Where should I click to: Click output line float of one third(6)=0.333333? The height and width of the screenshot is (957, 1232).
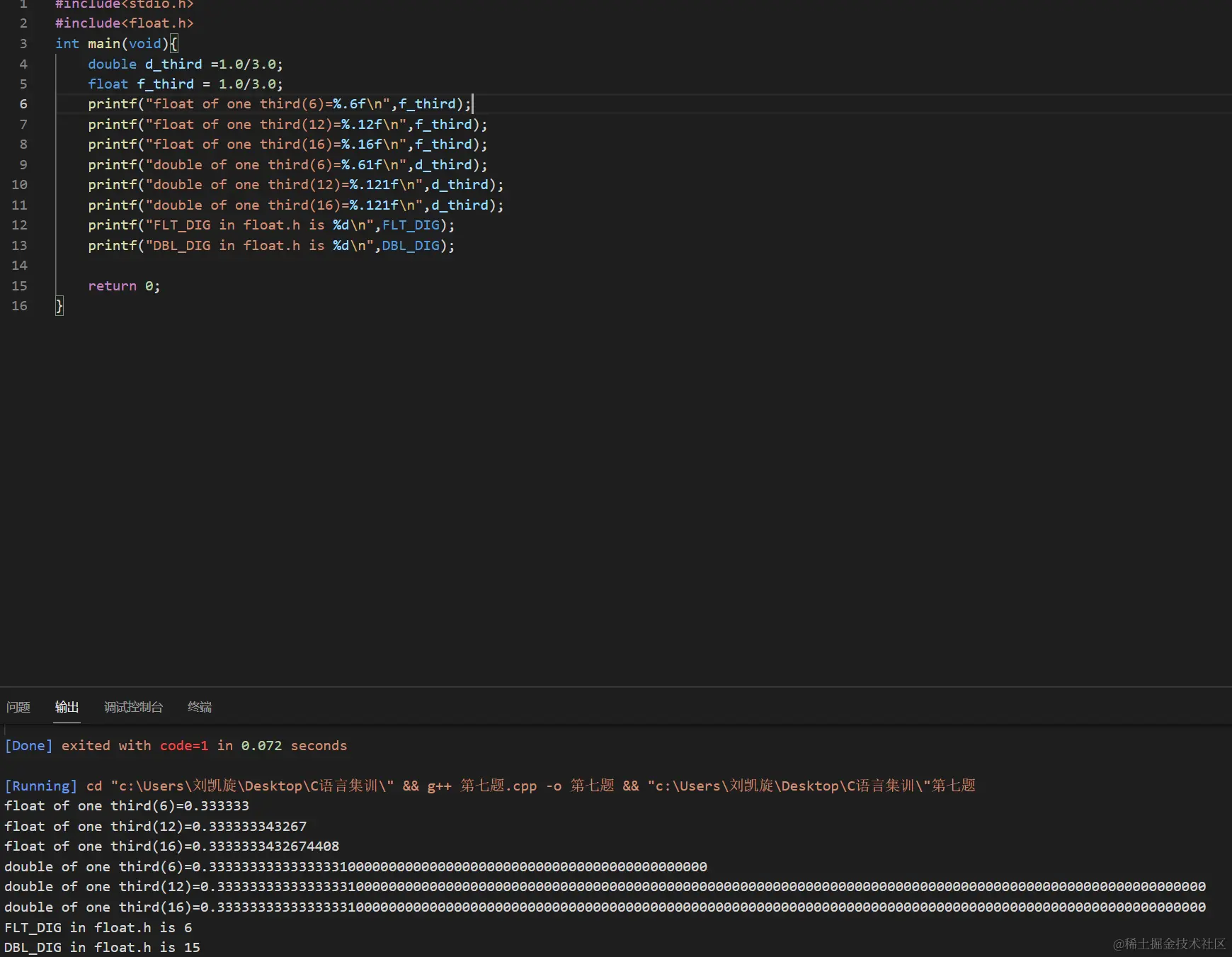tap(127, 806)
